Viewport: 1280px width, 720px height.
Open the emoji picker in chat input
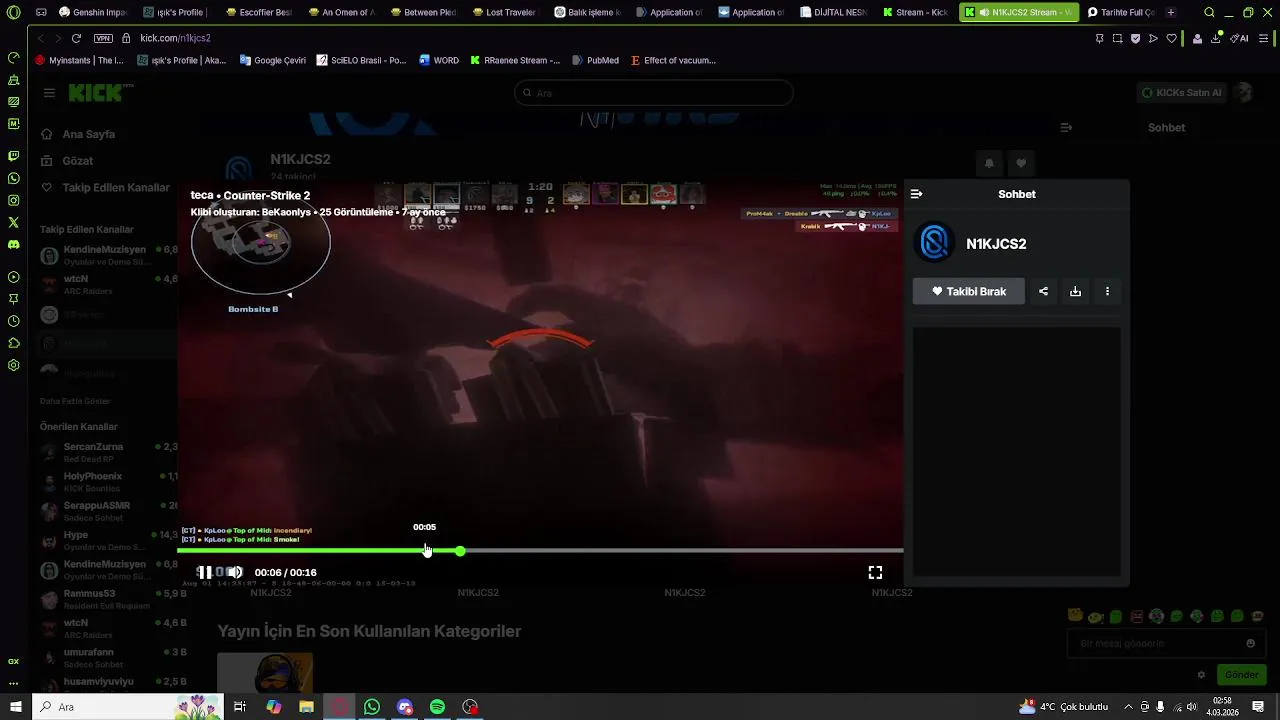pyautogui.click(x=1250, y=644)
